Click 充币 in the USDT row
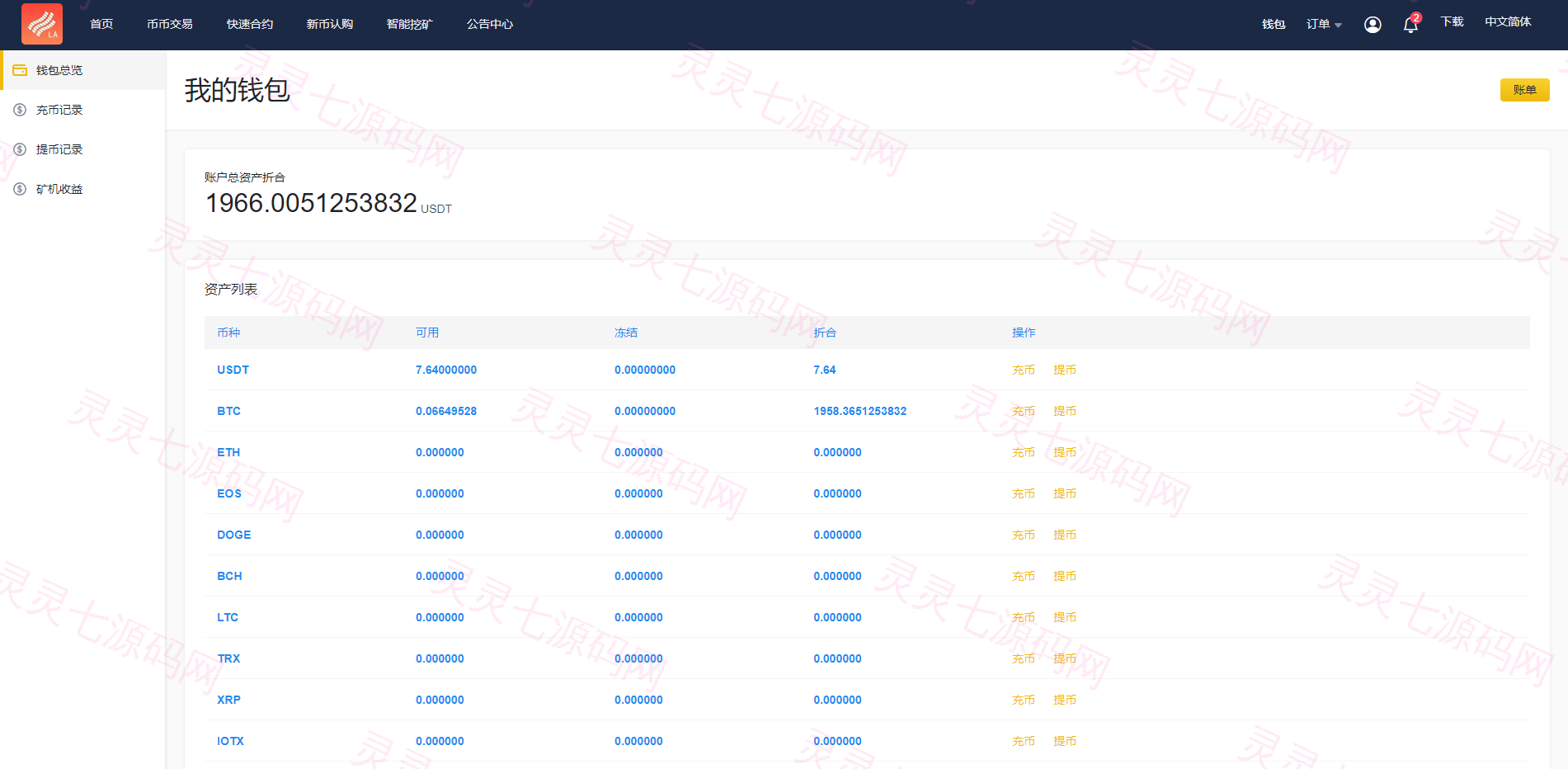Viewport: 1568px width, 769px height. click(x=1023, y=370)
